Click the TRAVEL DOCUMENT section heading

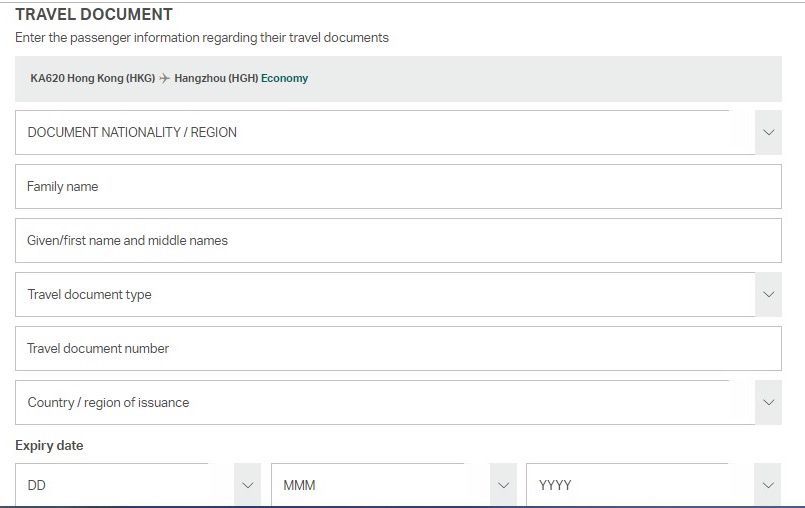[94, 14]
